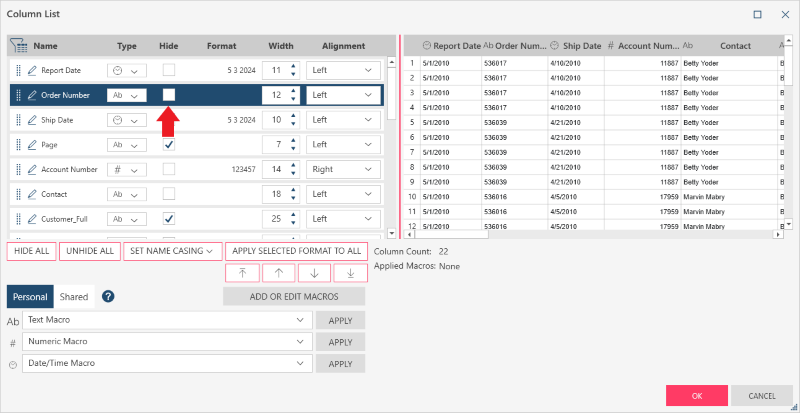
Task: Click the Ship Date column header in preview
Action: point(582,46)
